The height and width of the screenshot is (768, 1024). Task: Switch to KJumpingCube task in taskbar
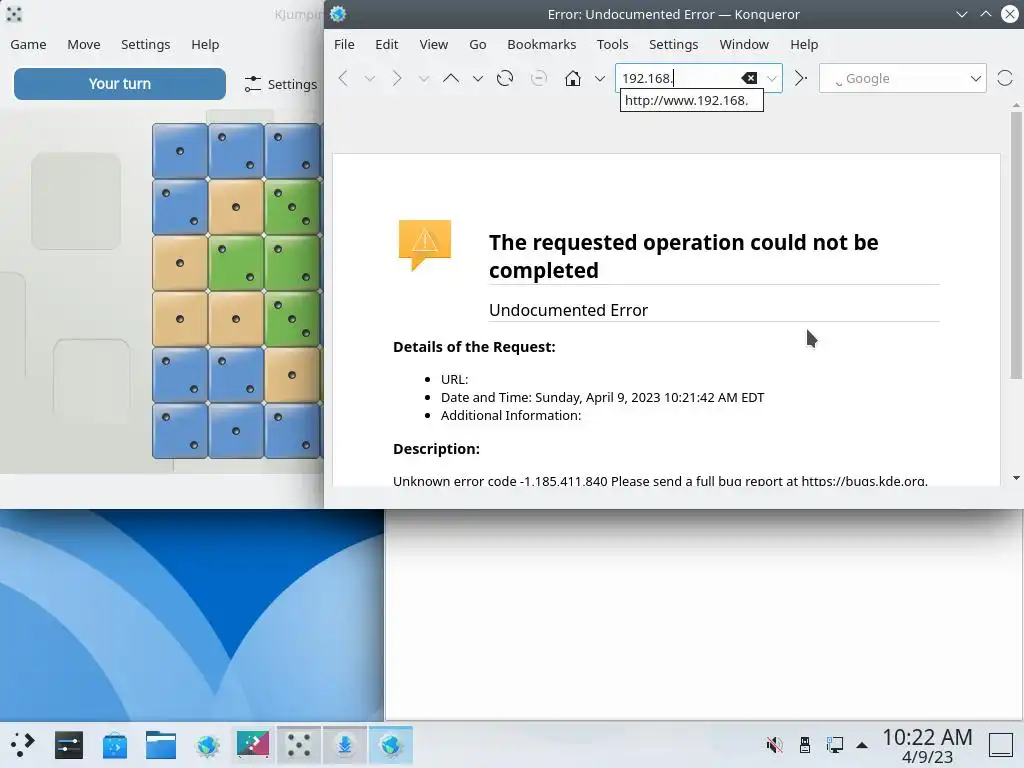tap(298, 744)
